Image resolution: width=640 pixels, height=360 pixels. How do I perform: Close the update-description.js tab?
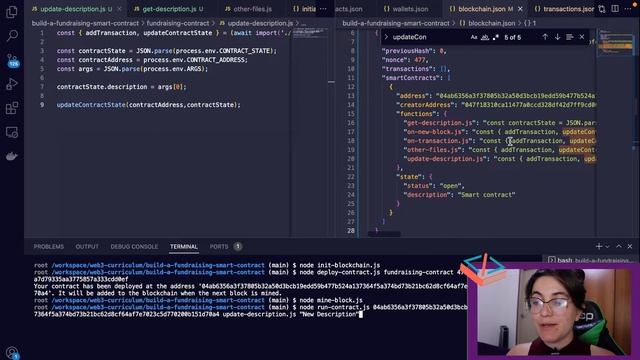point(119,9)
